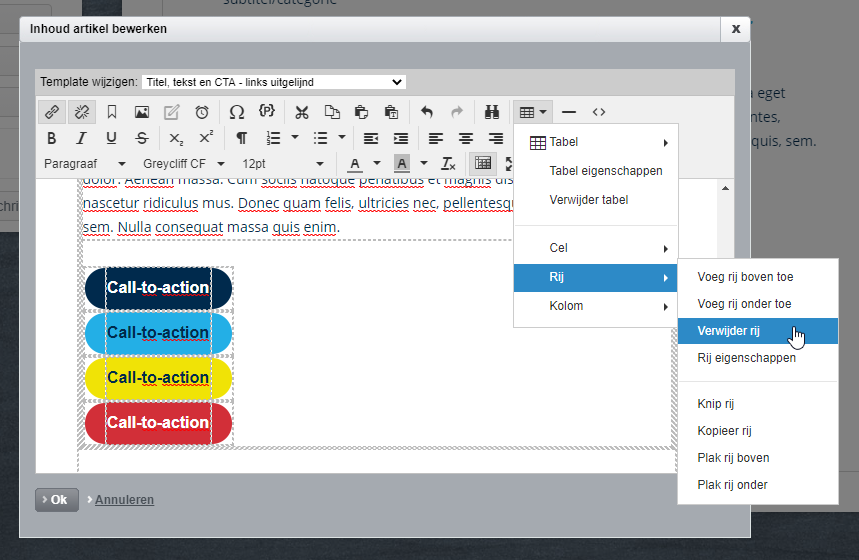The image size is (859, 560).
Task: Undo the last action
Action: (x=427, y=112)
